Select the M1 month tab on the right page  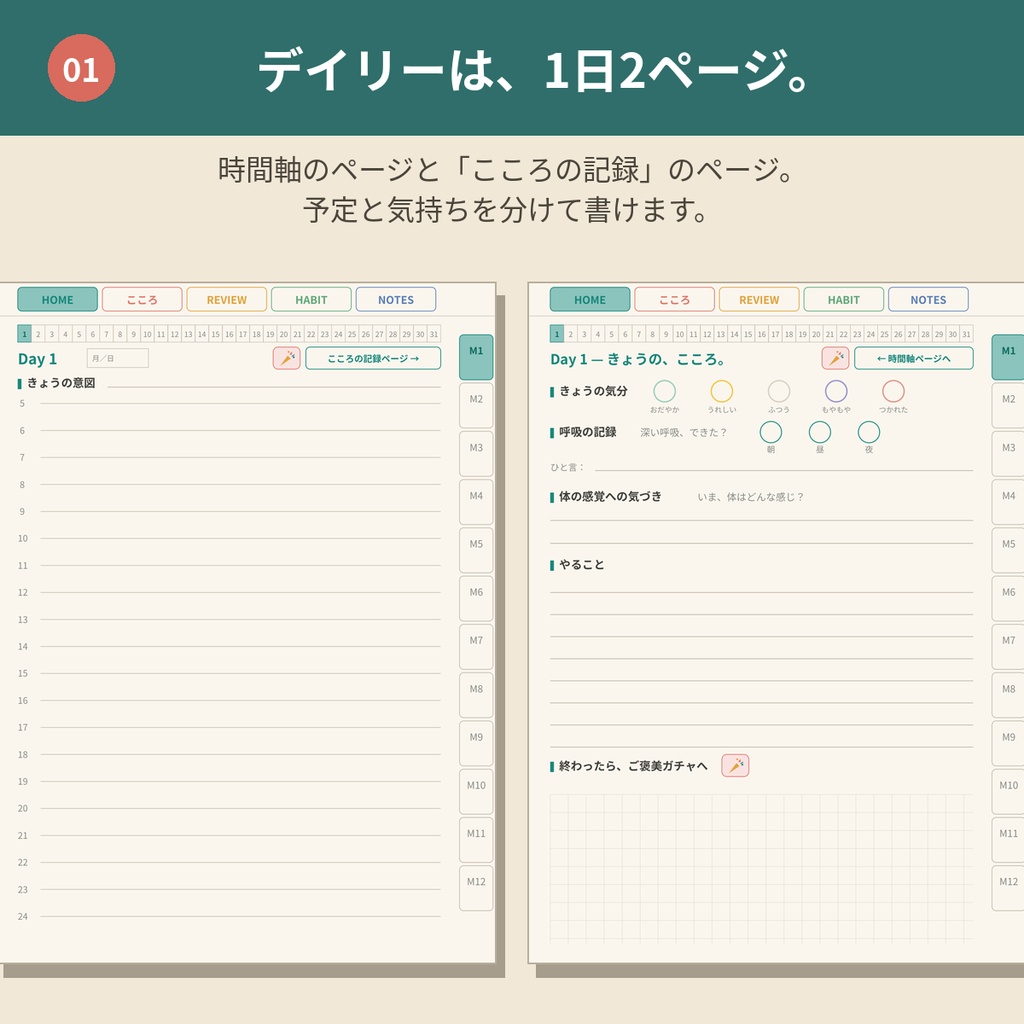coord(1008,357)
